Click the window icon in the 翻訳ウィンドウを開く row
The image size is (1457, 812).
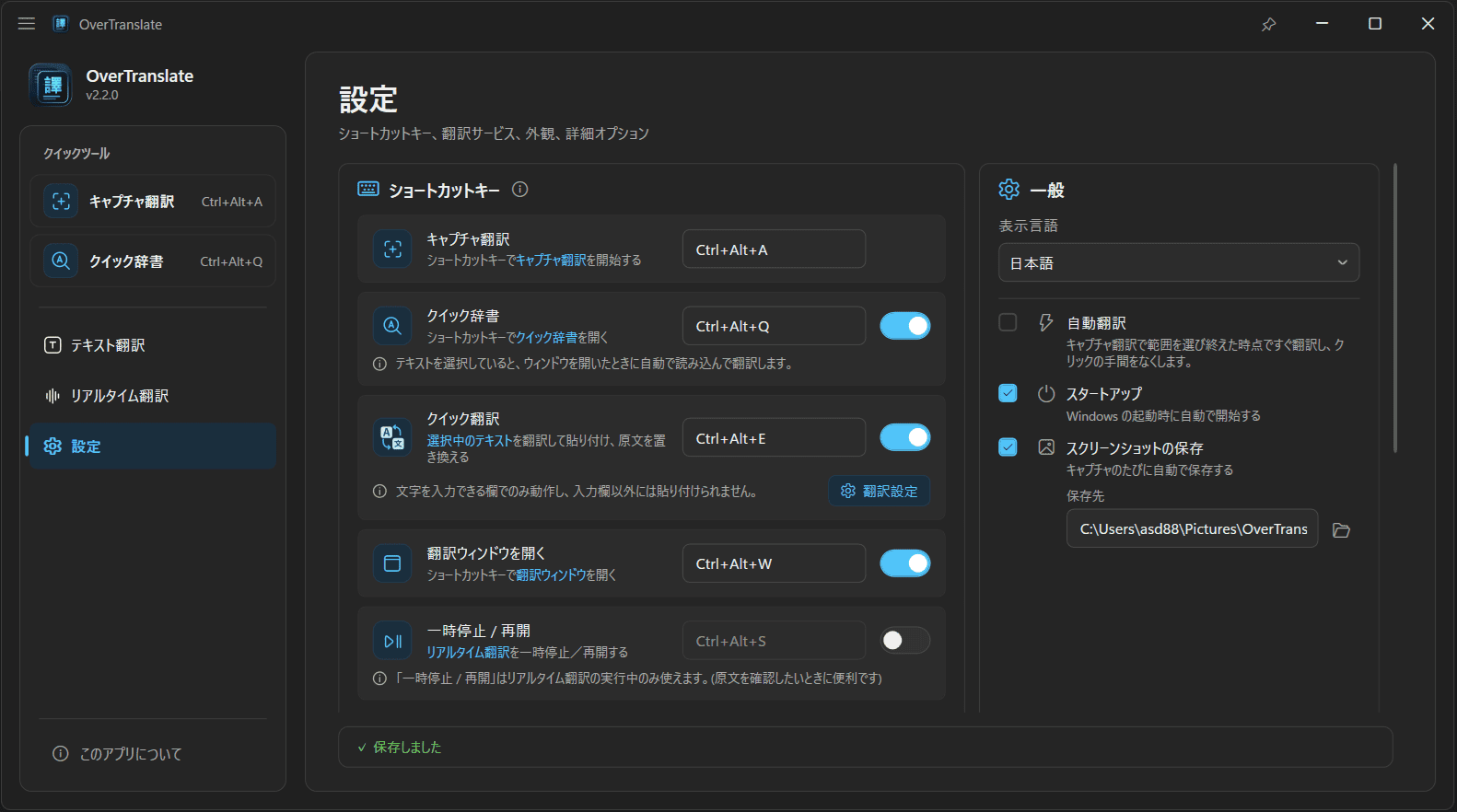pos(392,563)
